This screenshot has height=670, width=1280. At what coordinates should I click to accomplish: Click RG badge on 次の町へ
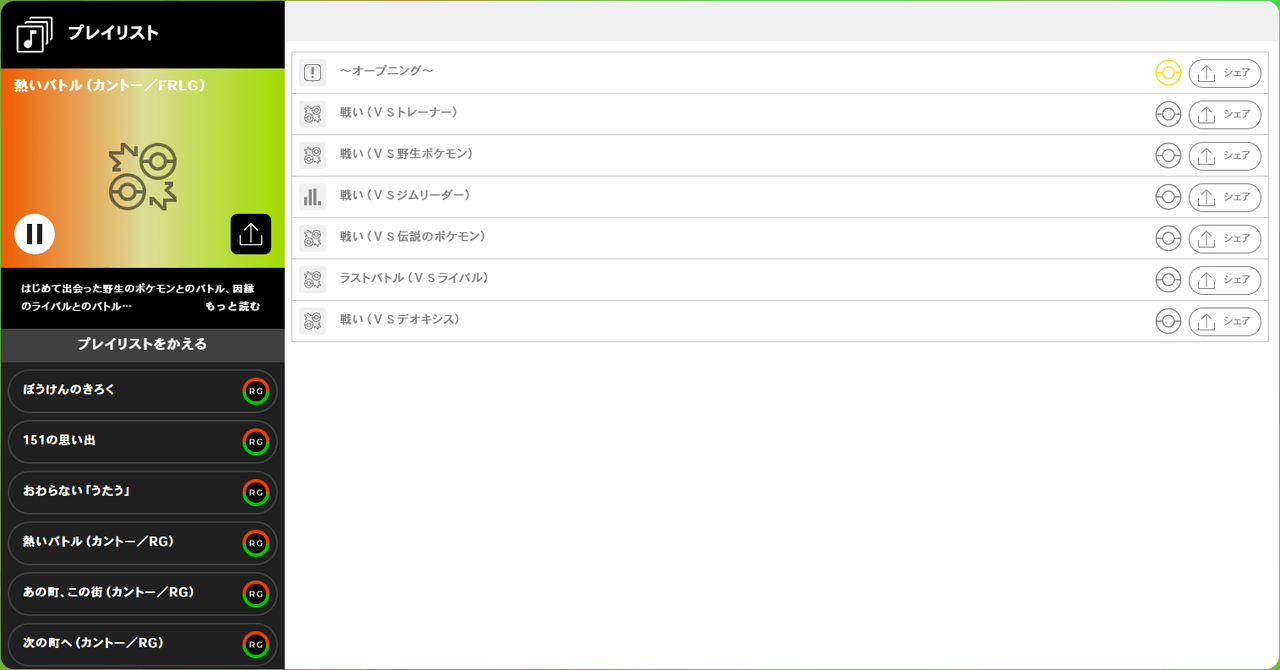[256, 644]
